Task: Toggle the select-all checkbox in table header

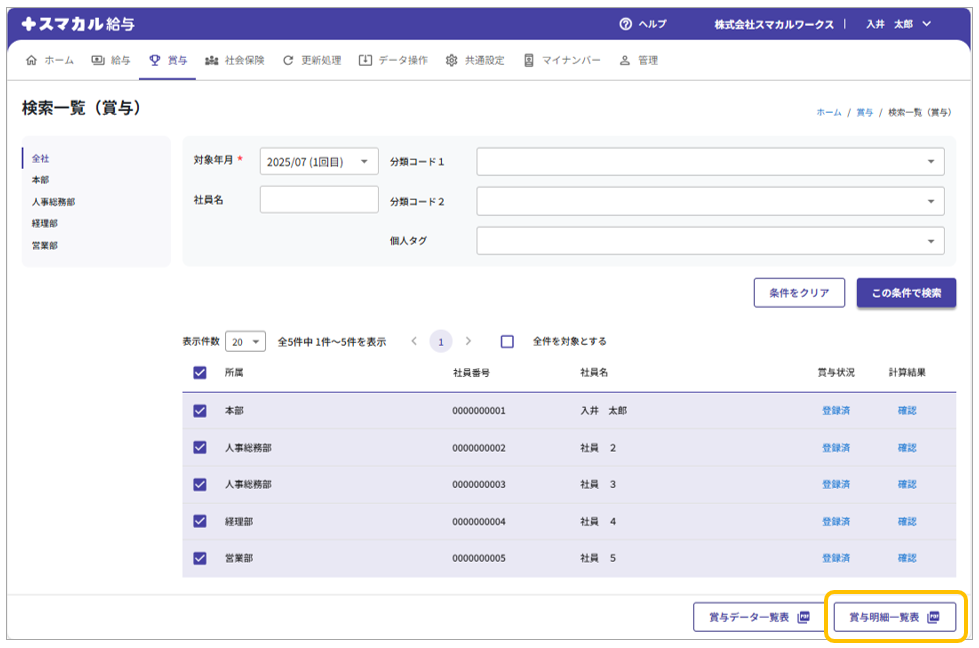Action: click(200, 373)
